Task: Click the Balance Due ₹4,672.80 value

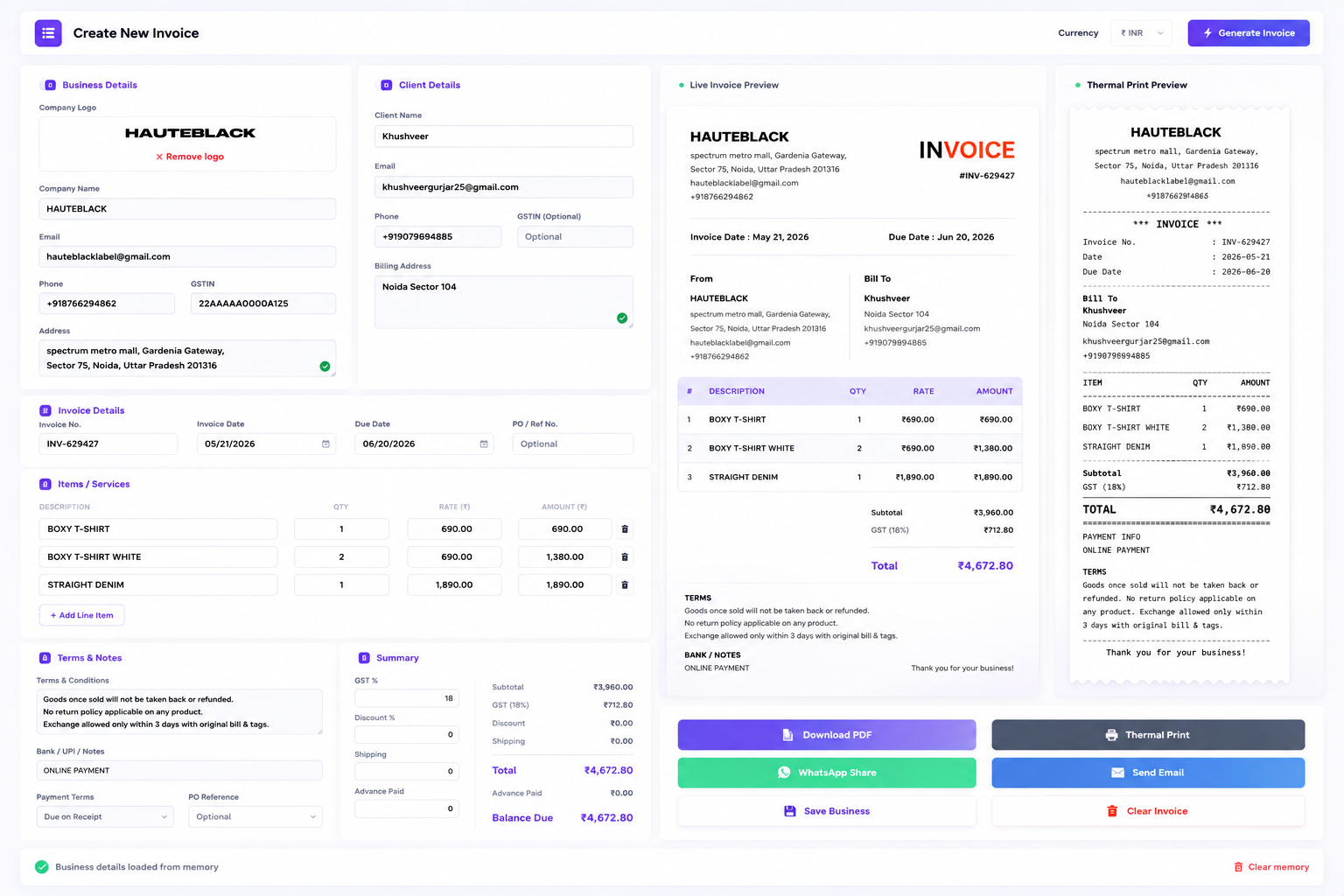Action: (x=606, y=818)
